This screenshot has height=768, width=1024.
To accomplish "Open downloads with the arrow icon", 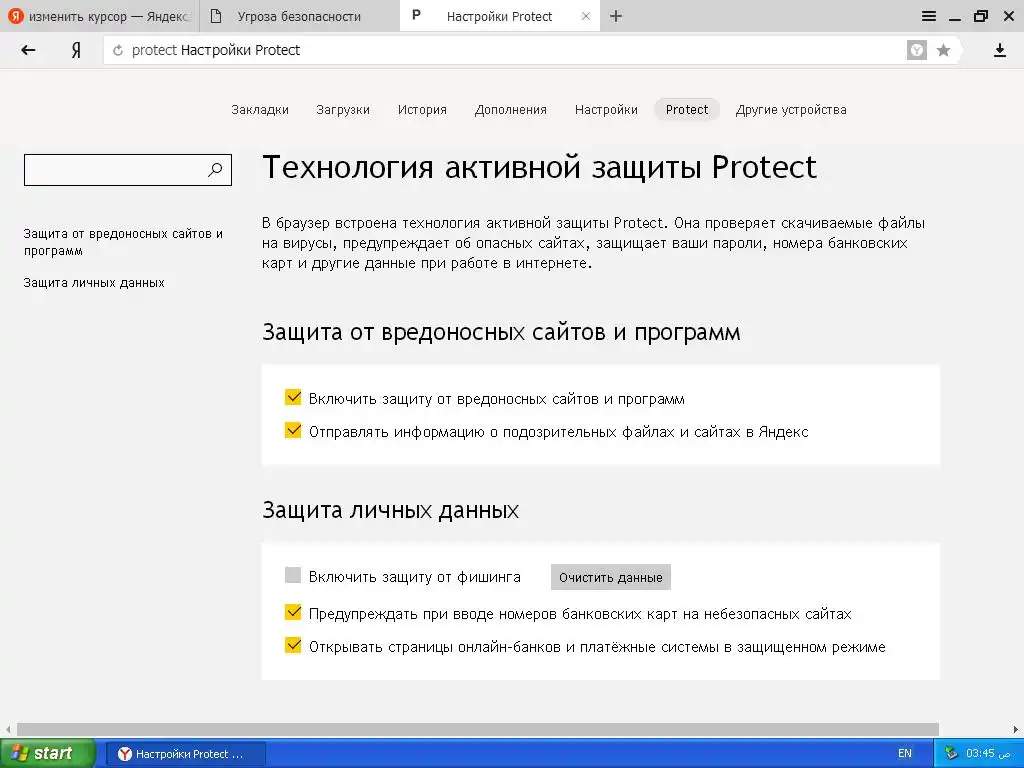I will coord(1000,50).
